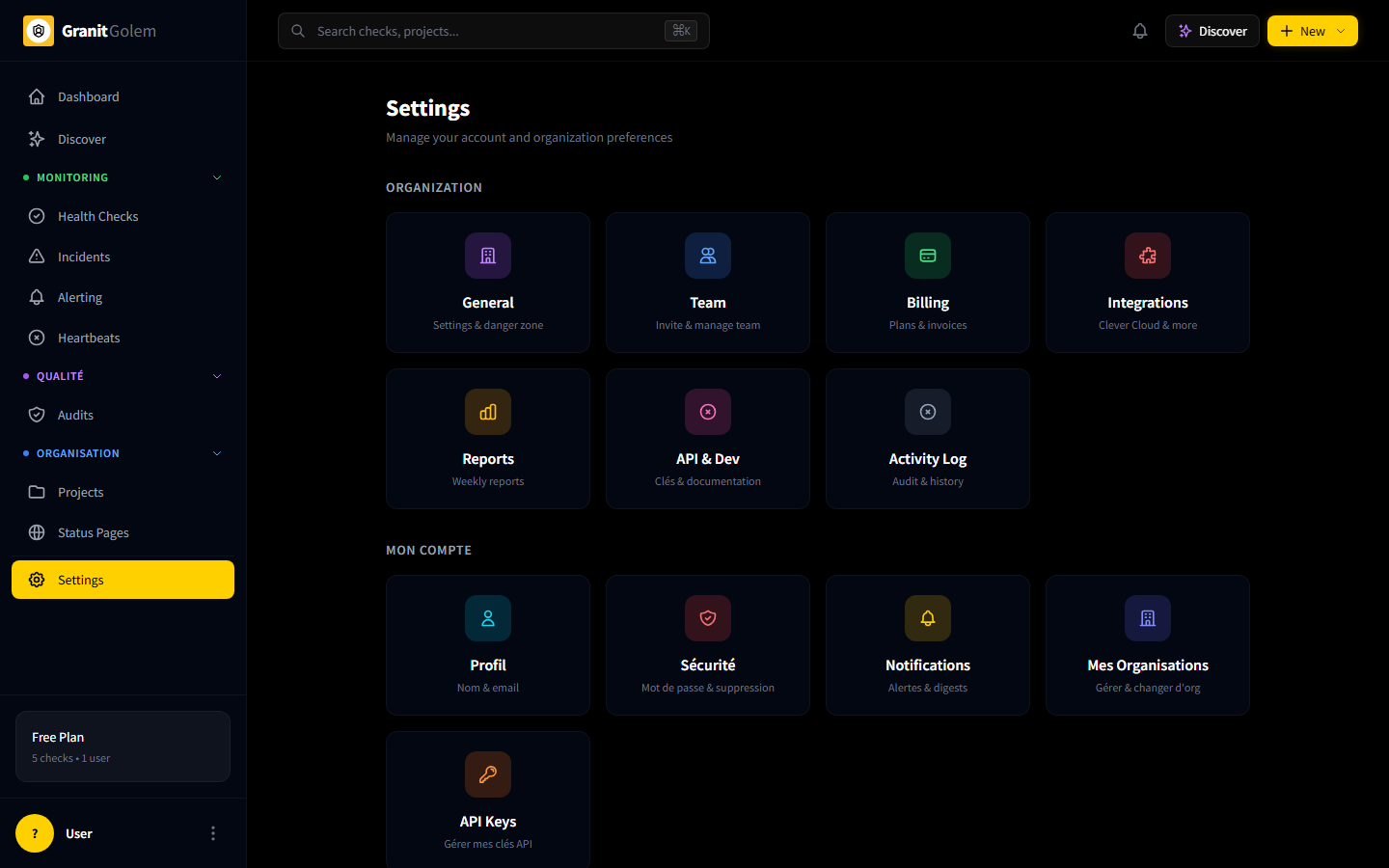The height and width of the screenshot is (868, 1389).
Task: Open the Free Plan card
Action: pos(123,746)
